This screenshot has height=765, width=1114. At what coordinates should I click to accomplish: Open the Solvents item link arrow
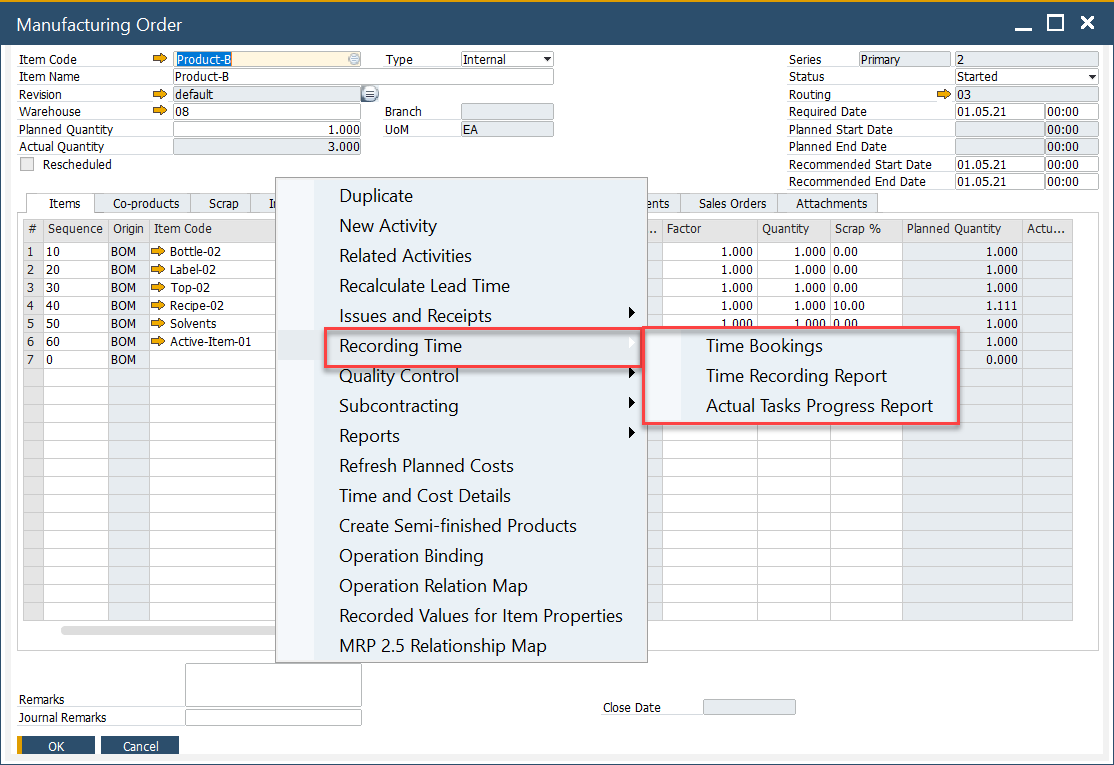158,324
